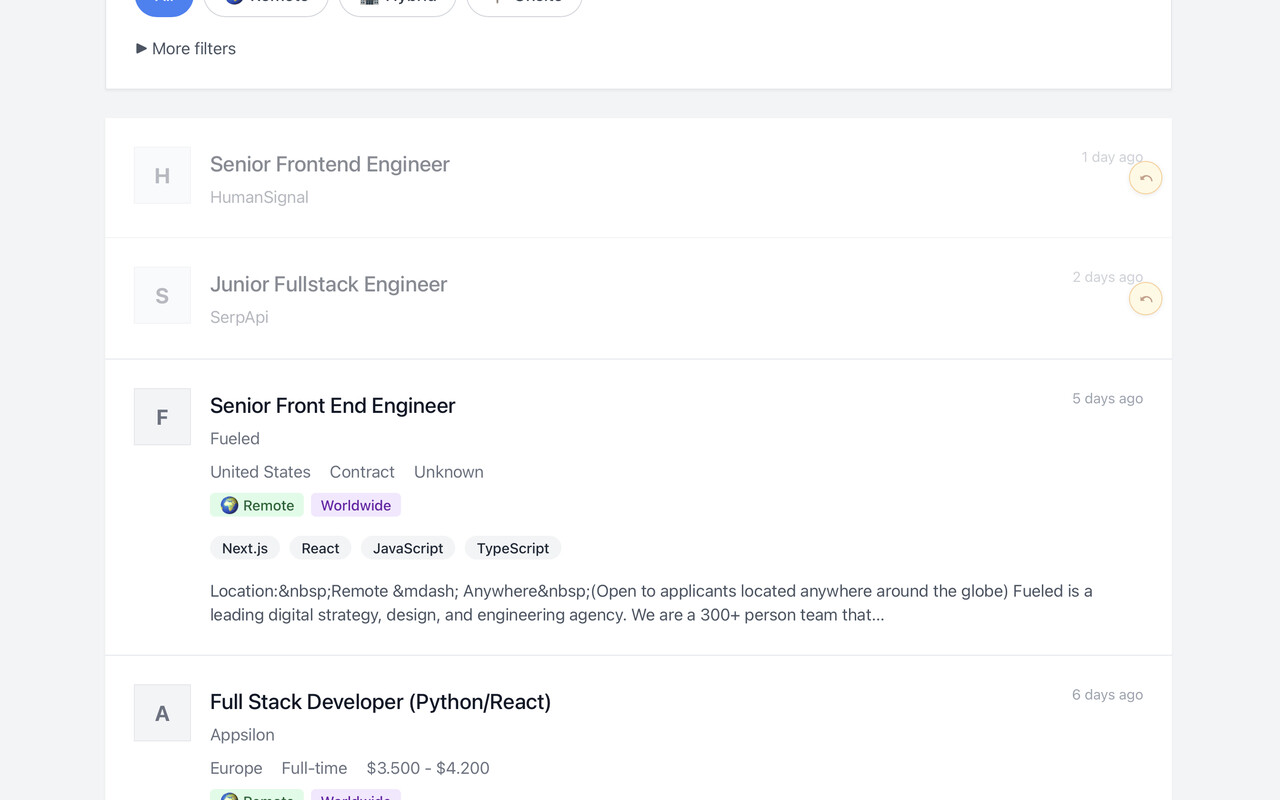
Task: Open the Full Stack Developer (Python/React) posting
Action: point(380,702)
